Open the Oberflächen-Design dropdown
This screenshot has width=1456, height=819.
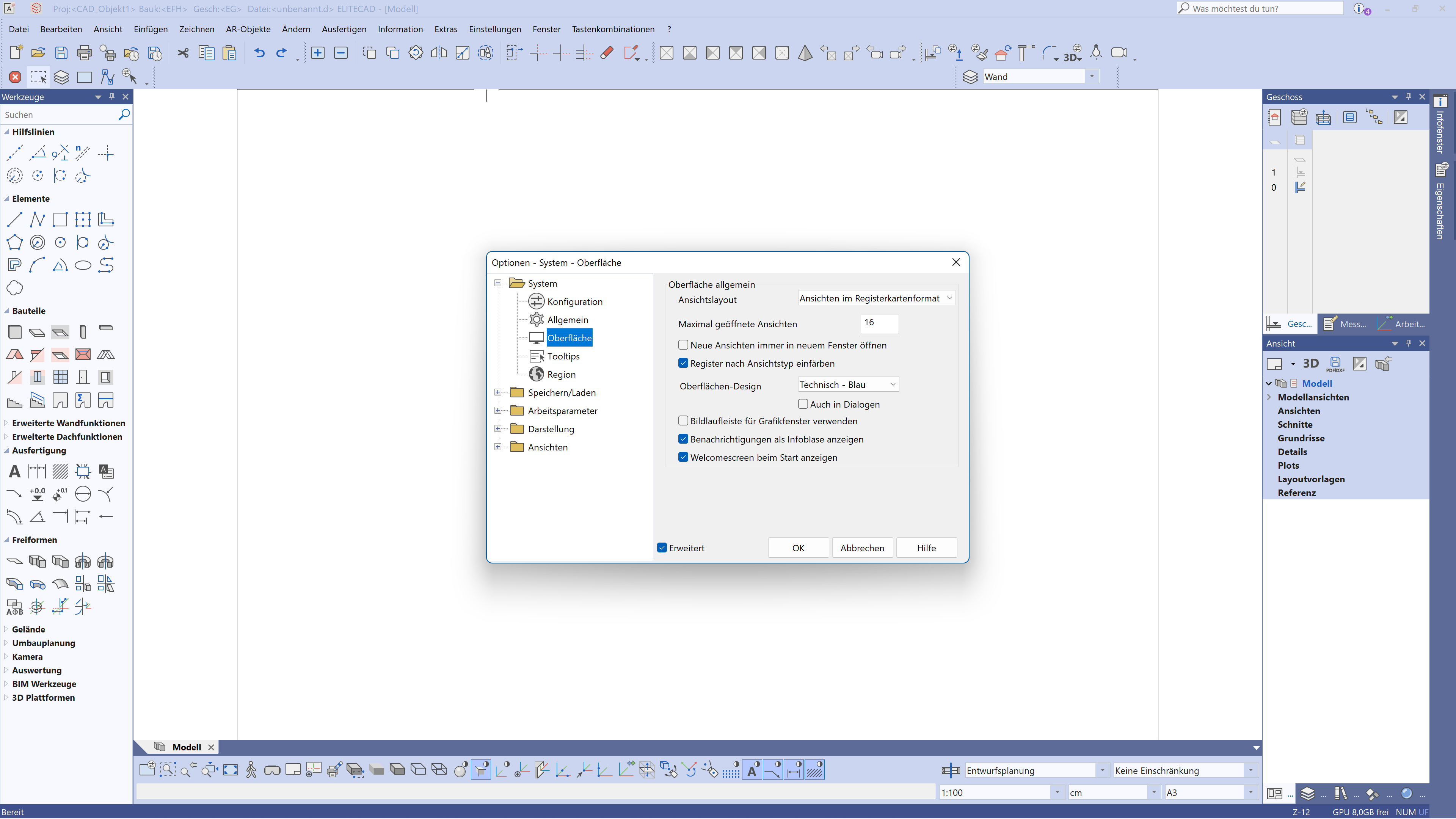[847, 385]
